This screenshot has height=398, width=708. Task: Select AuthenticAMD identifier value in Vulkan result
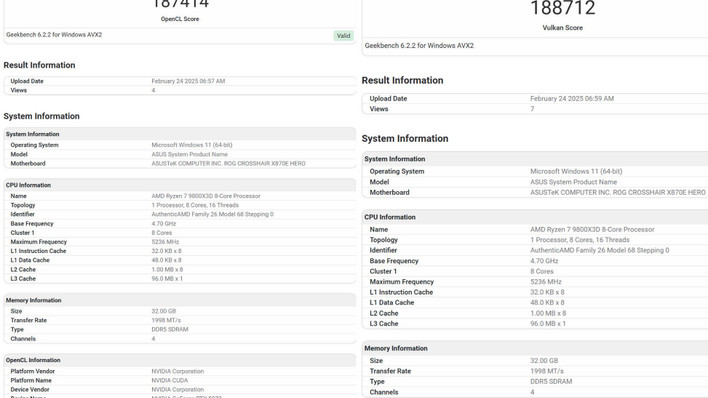pos(600,250)
